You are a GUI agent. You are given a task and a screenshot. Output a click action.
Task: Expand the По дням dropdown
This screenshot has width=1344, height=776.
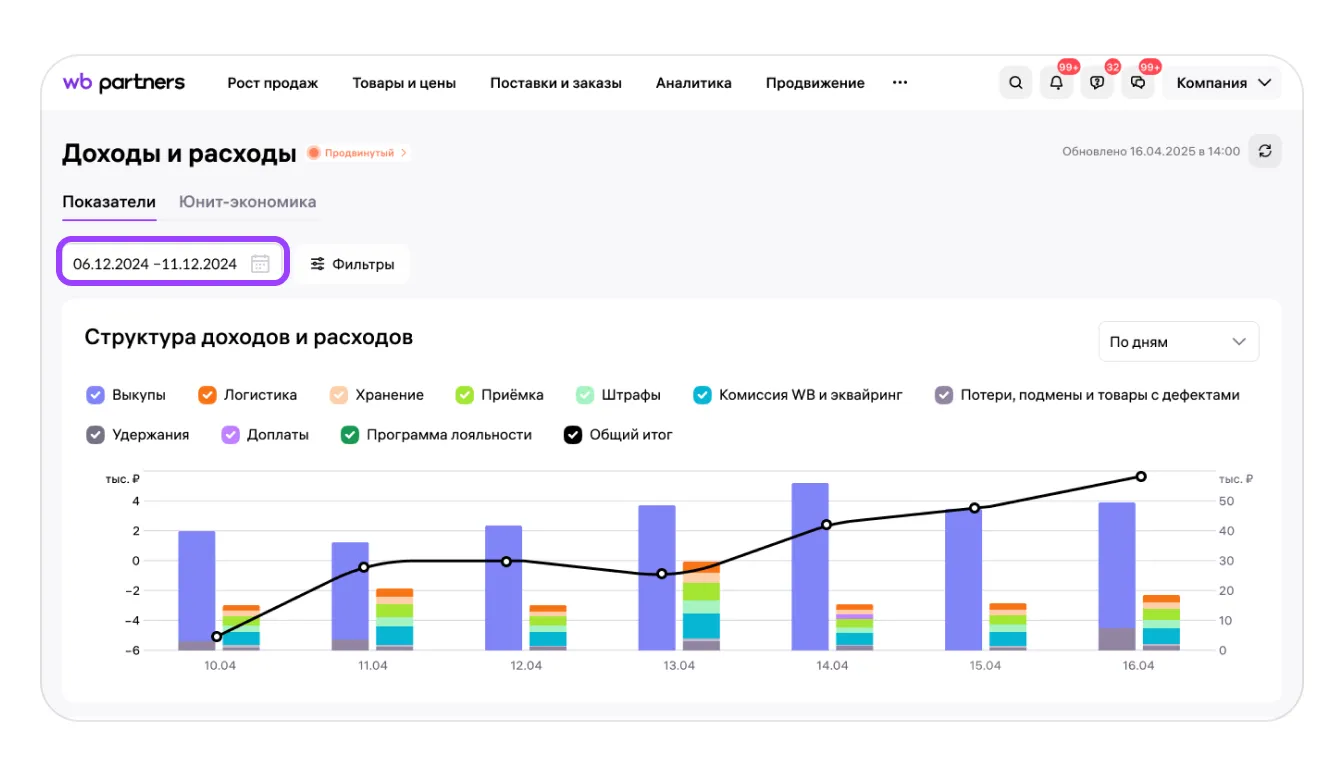1178,342
